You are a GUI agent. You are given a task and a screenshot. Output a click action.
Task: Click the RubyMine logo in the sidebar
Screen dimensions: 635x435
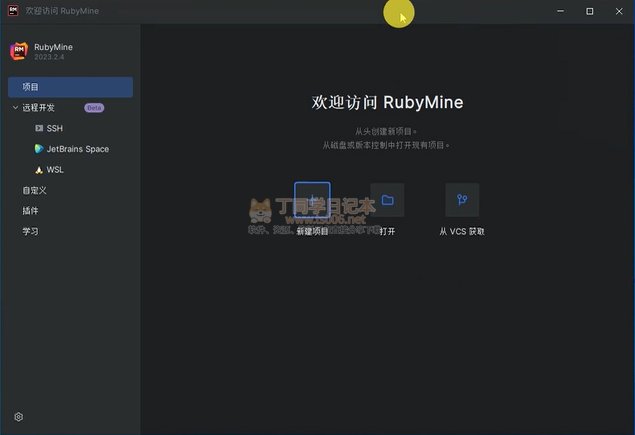pyautogui.click(x=18, y=52)
